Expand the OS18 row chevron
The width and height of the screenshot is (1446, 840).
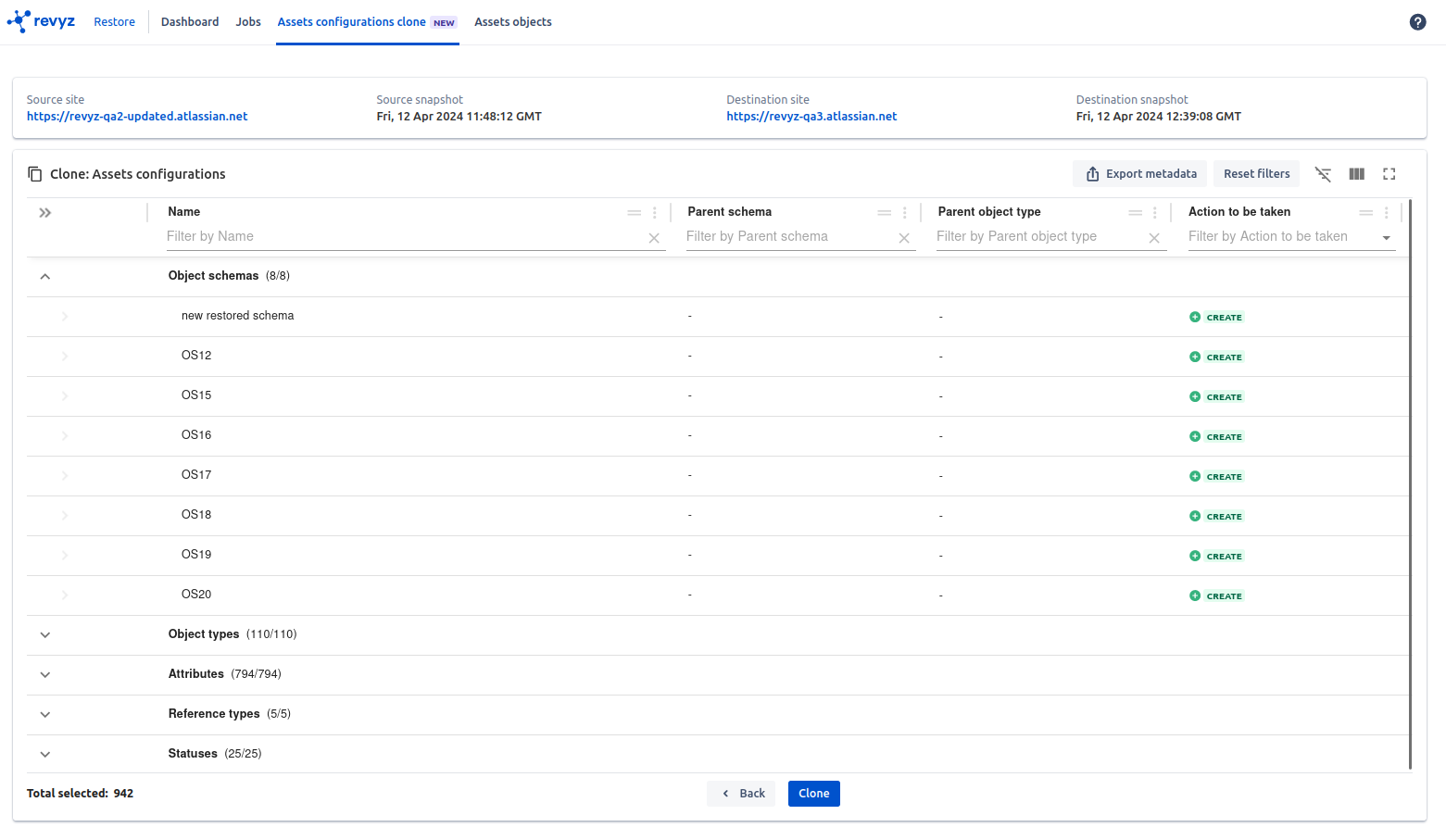(65, 516)
